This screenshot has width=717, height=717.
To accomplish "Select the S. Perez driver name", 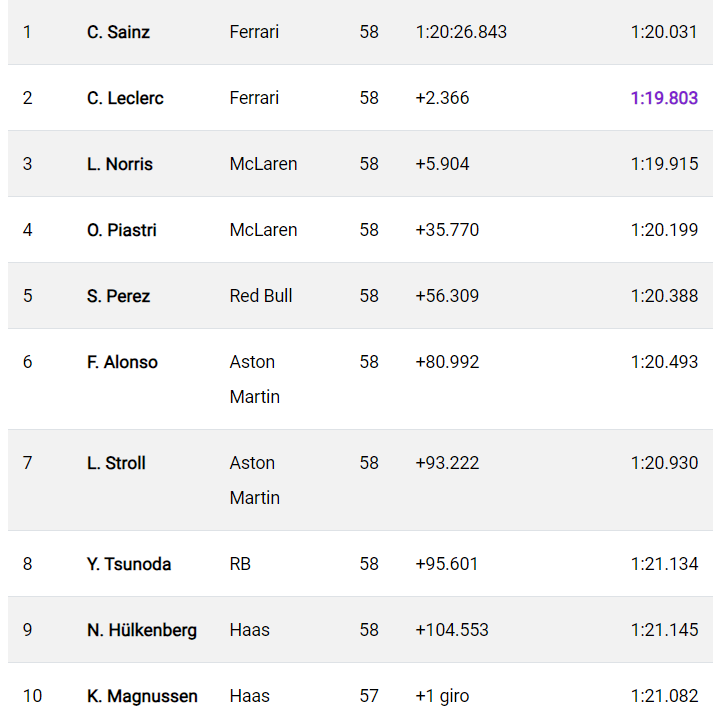I will [119, 296].
